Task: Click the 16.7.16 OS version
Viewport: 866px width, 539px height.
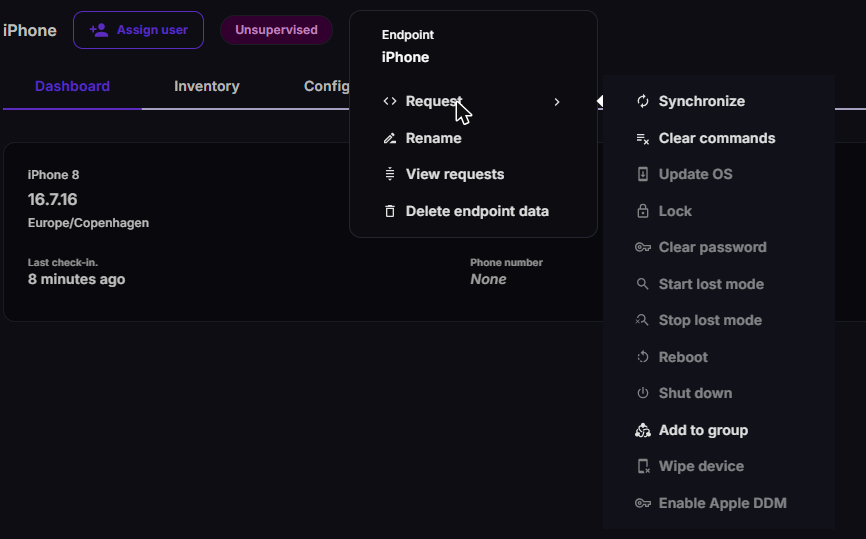Action: pyautogui.click(x=52, y=199)
